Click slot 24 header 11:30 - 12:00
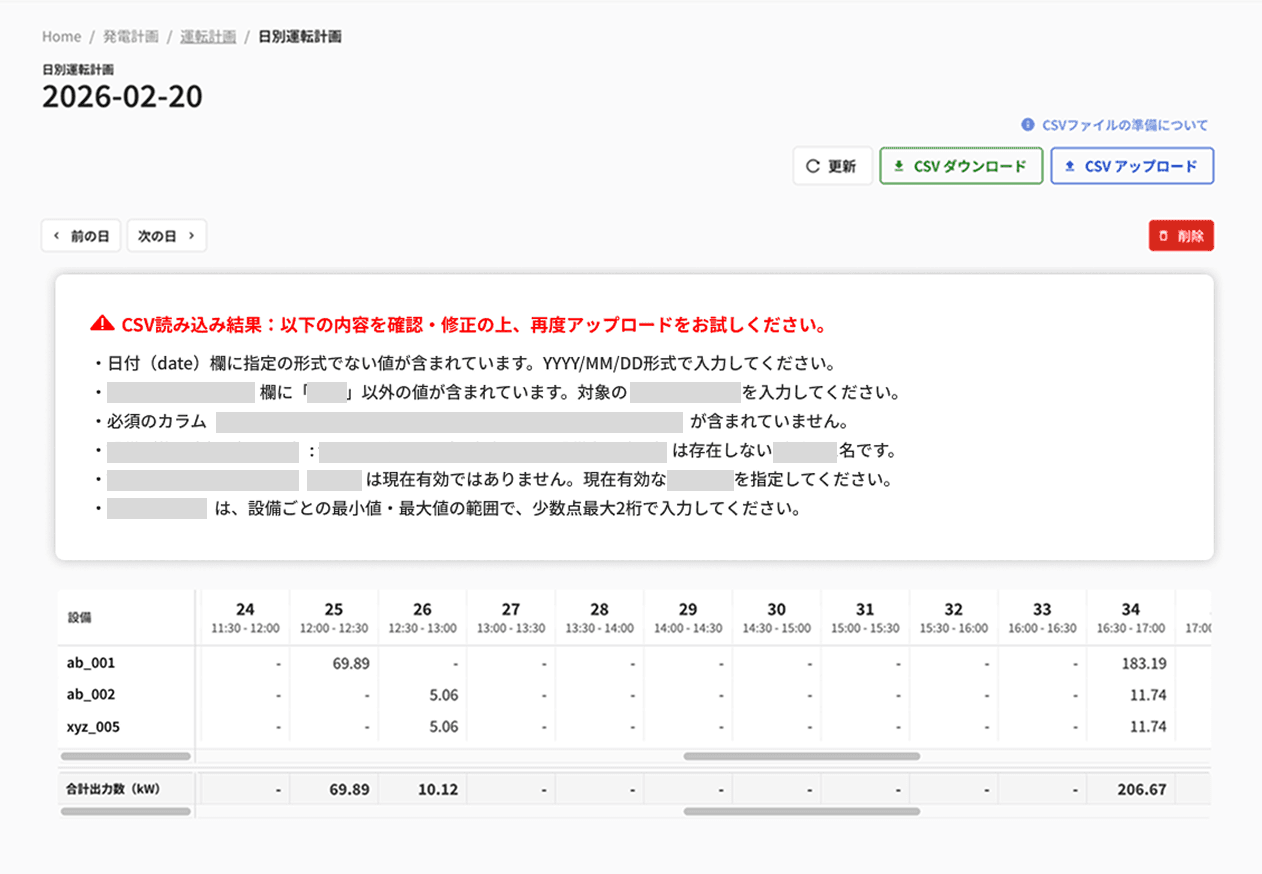 click(245, 617)
